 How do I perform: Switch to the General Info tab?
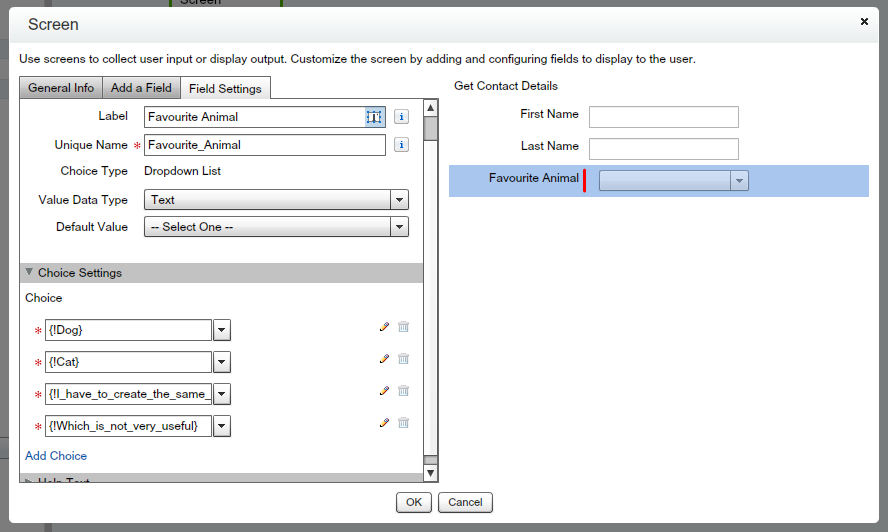tap(61, 88)
